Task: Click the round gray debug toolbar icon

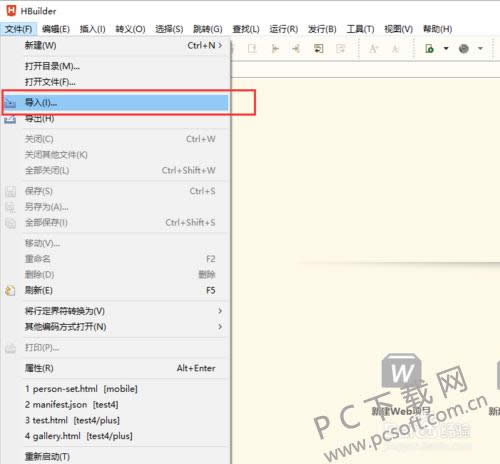Action: click(x=464, y=49)
